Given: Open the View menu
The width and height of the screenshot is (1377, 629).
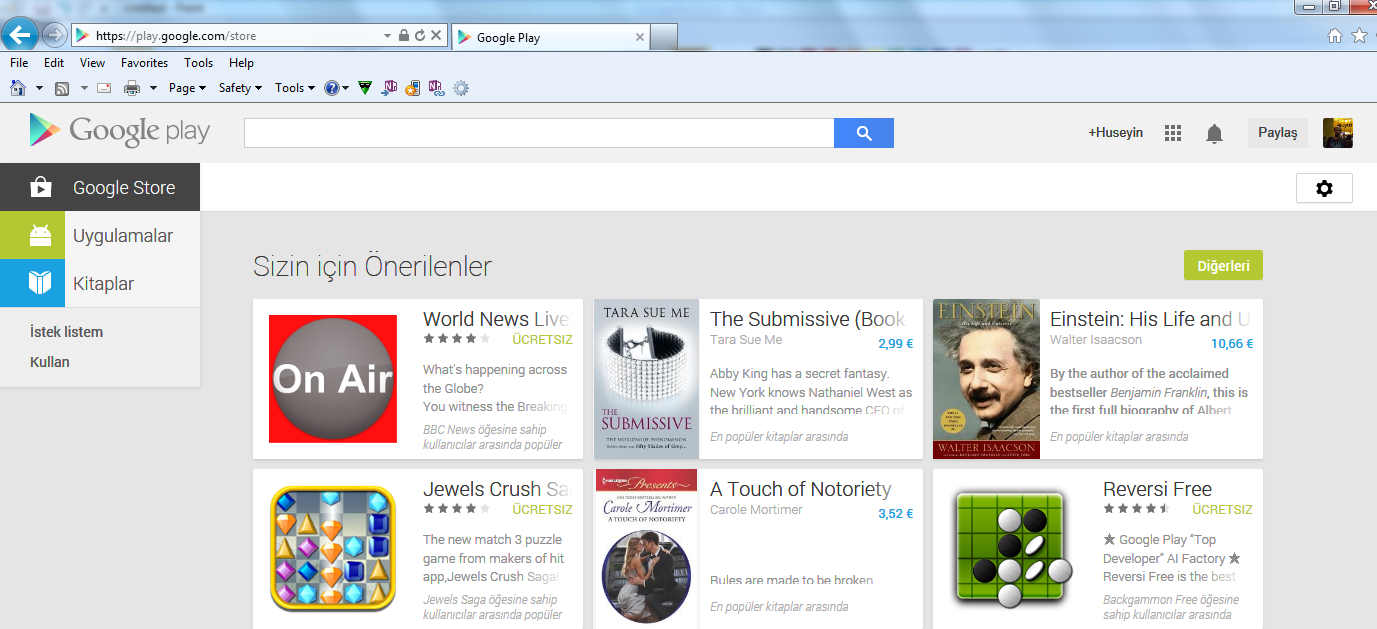Looking at the screenshot, I should tap(92, 63).
